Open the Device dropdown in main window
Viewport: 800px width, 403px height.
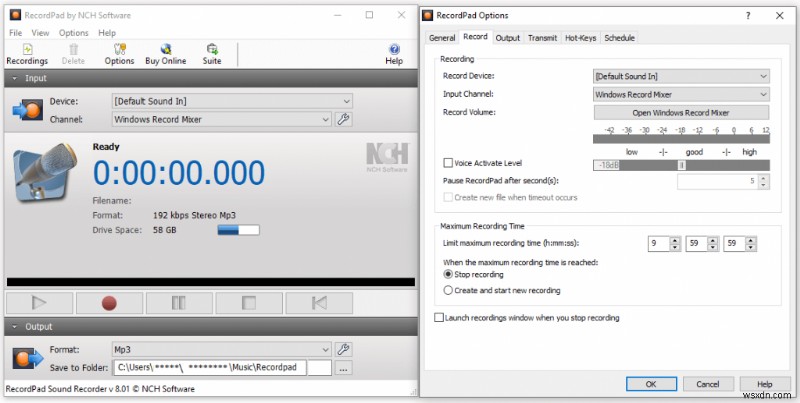(232, 101)
